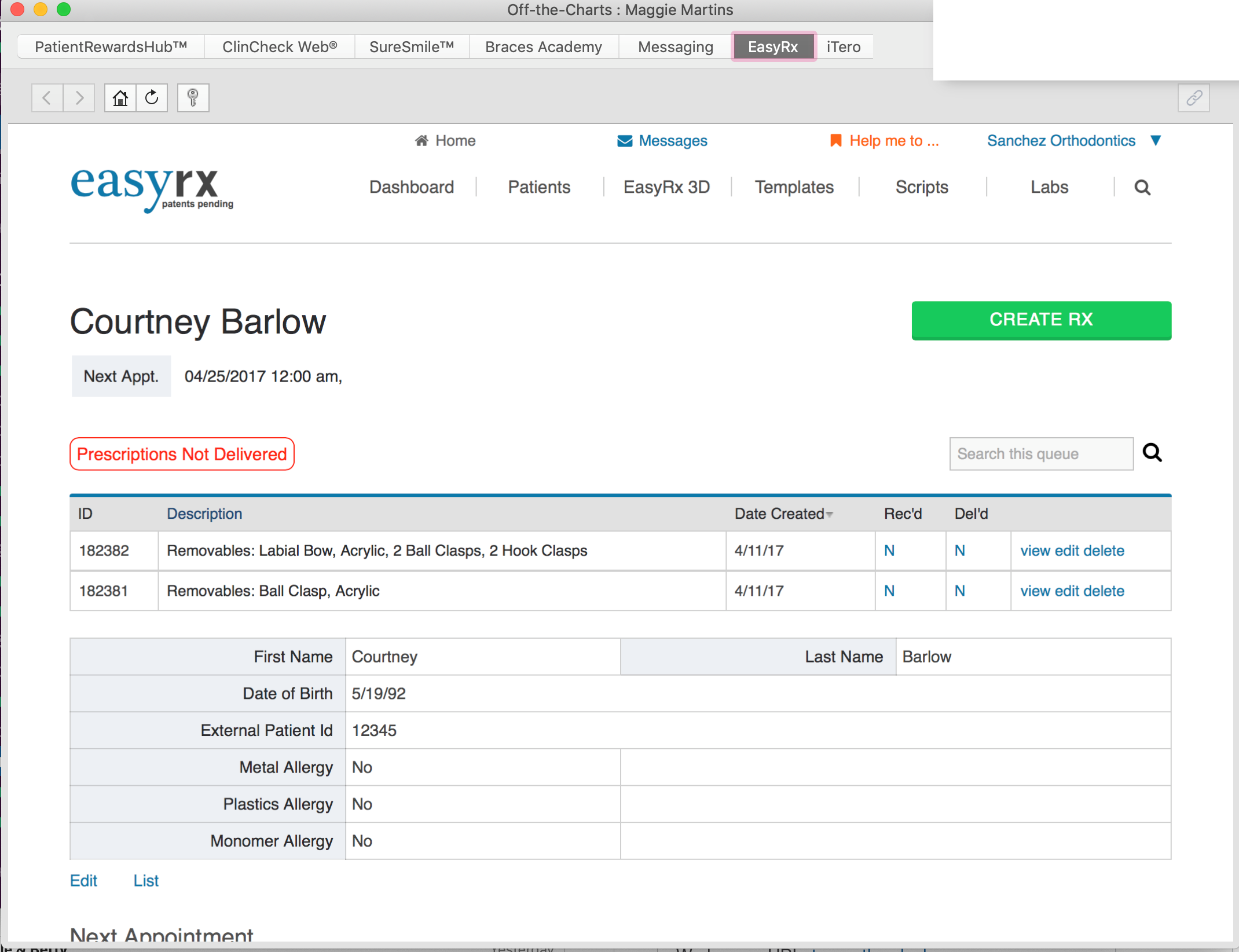Go to Templates in navigation
Screen dimensions: 1239x952
(794, 187)
